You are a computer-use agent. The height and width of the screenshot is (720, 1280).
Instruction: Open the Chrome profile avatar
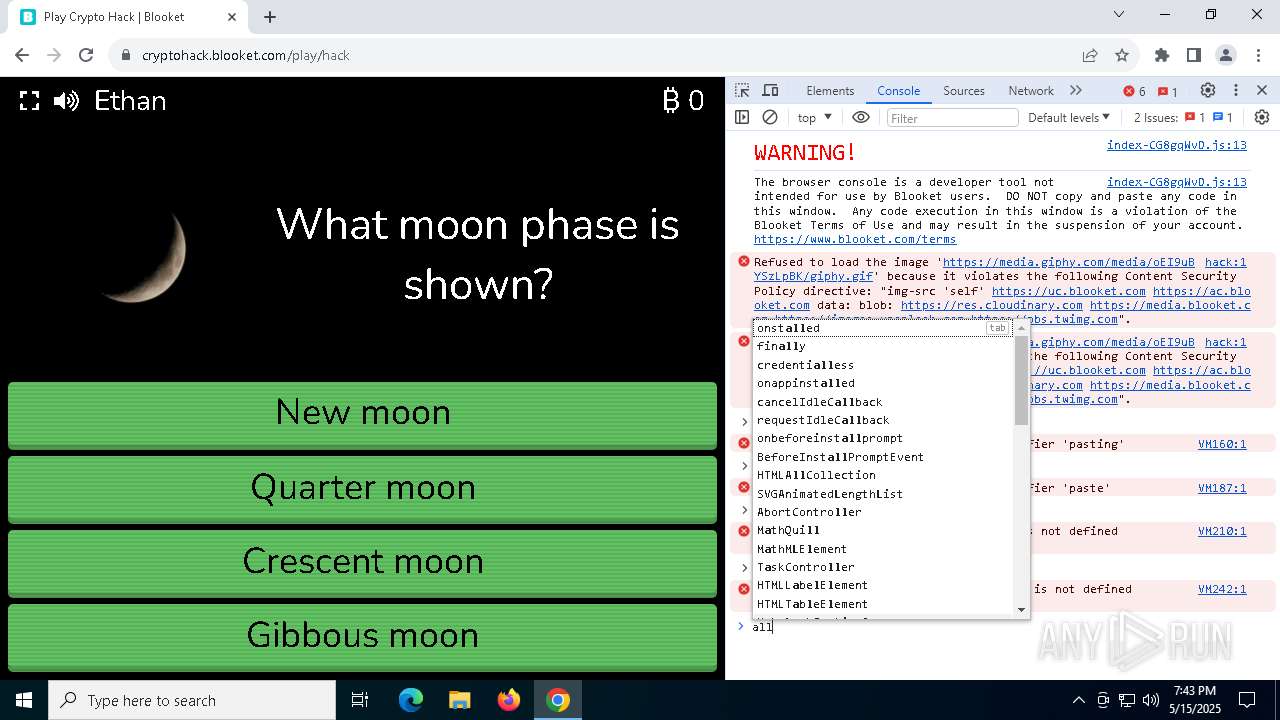point(1226,55)
